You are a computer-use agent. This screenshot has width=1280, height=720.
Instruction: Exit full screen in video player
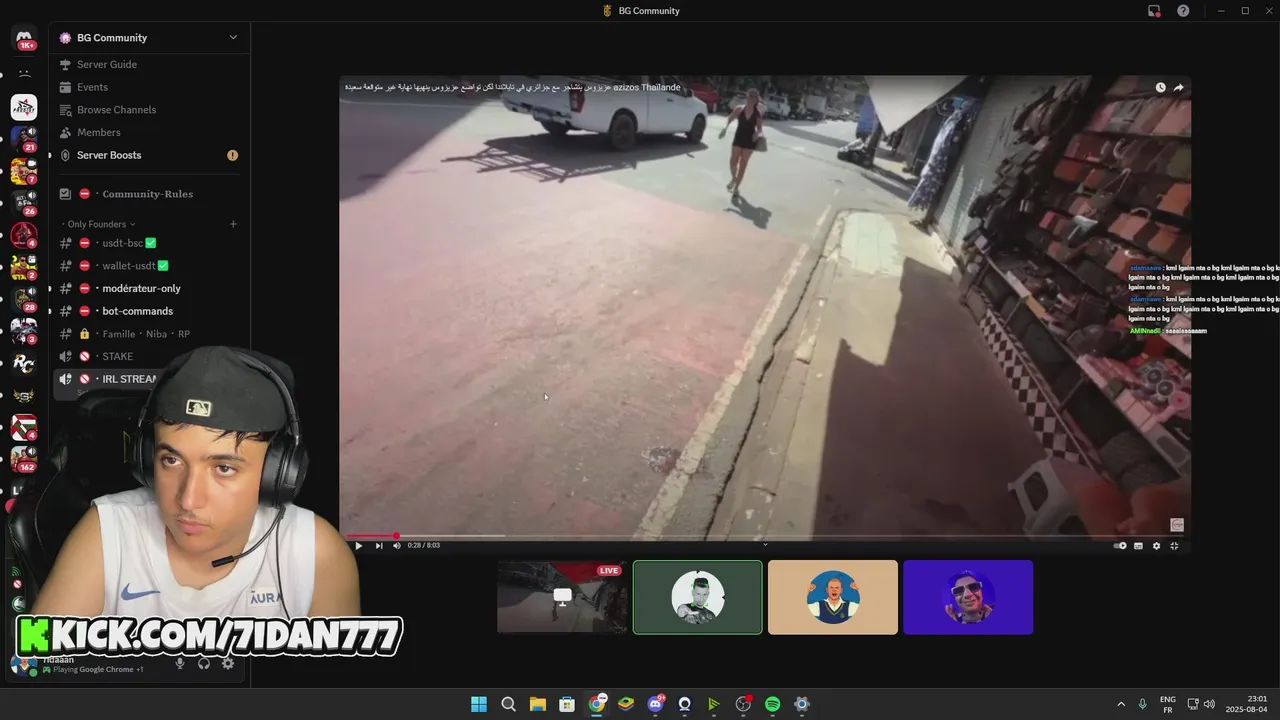[x=1174, y=546]
